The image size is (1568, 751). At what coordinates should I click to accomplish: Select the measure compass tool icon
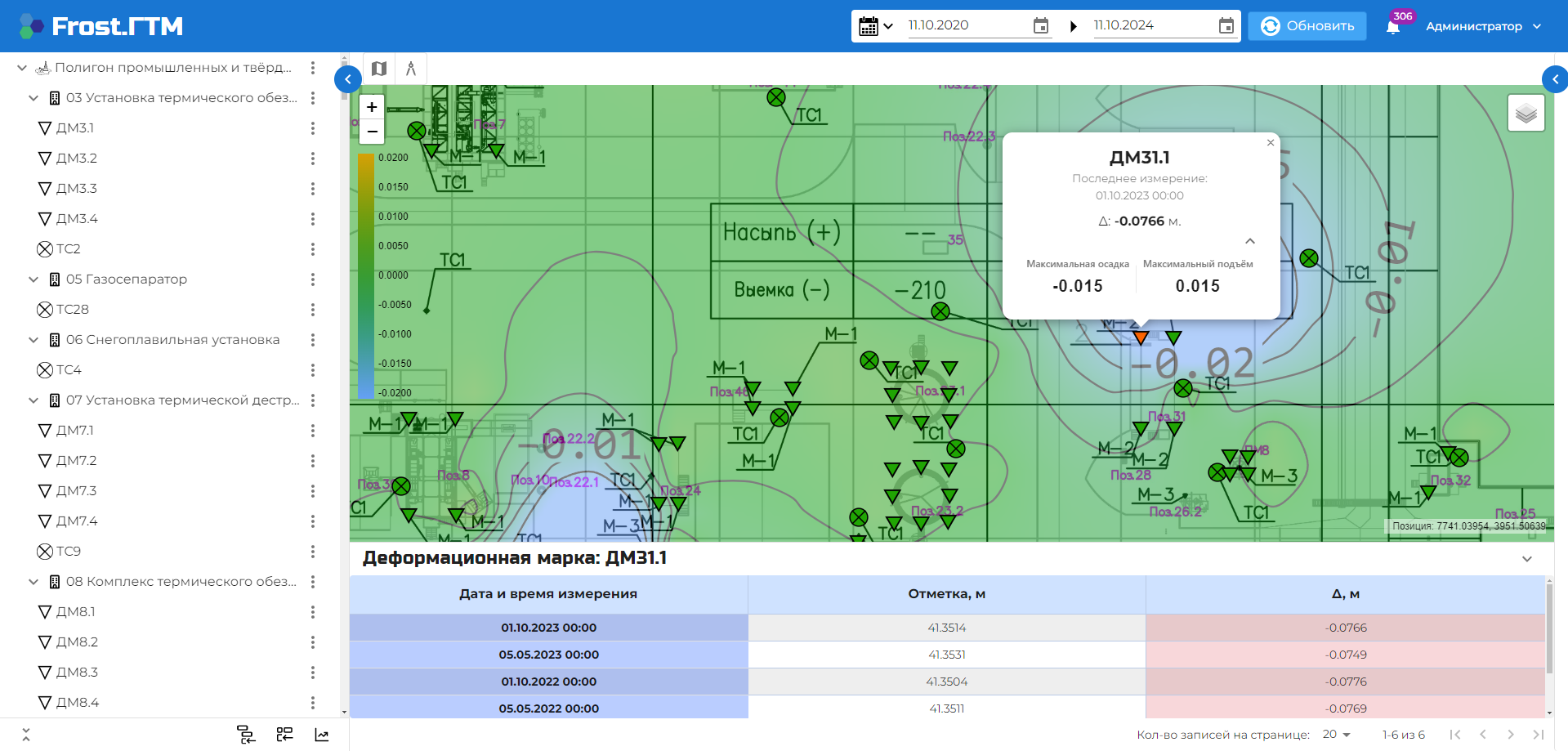tap(411, 69)
